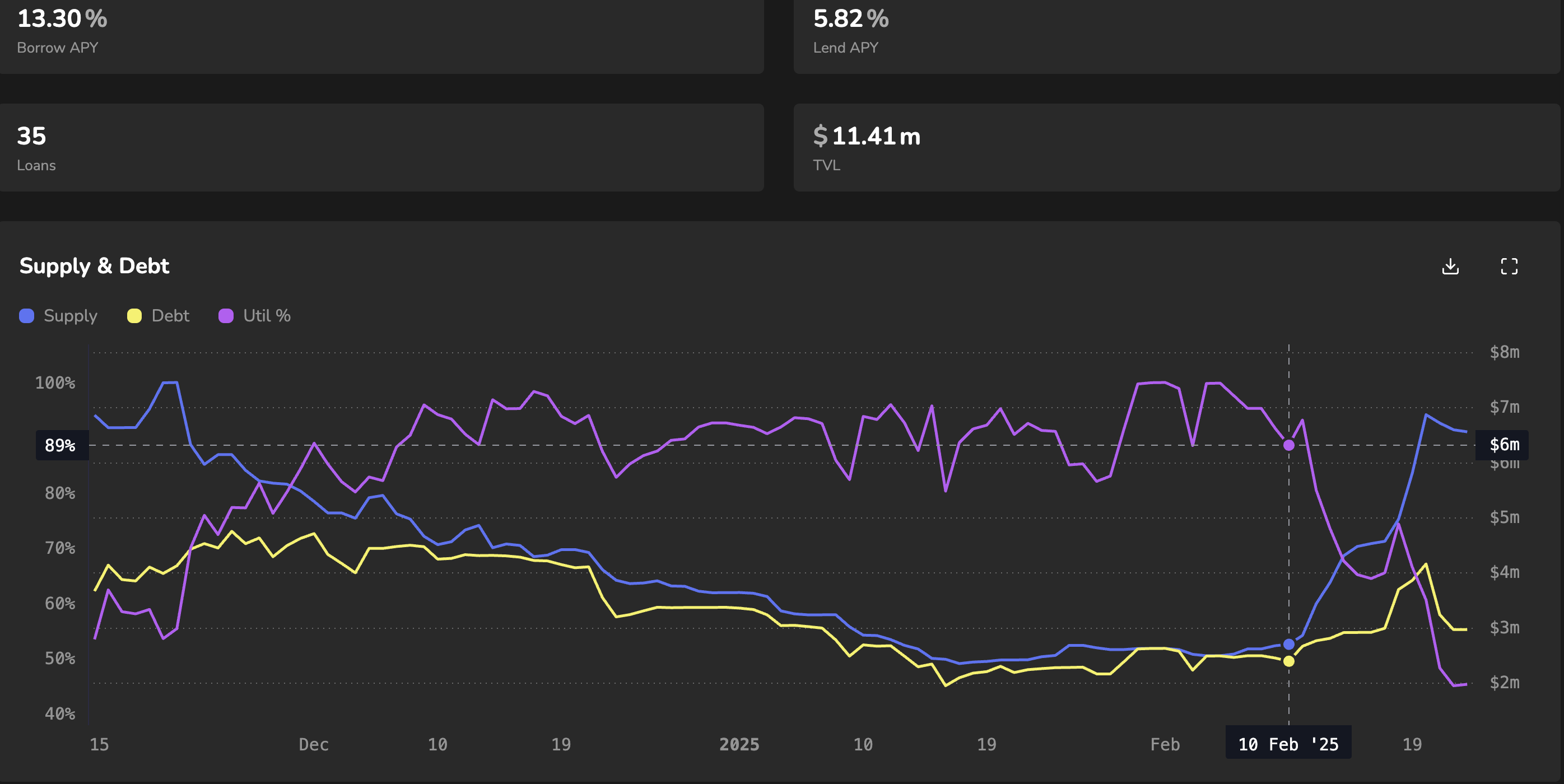Click the 10 Feb '25 date label
Image resolution: width=1564 pixels, height=784 pixels.
pyautogui.click(x=1288, y=744)
